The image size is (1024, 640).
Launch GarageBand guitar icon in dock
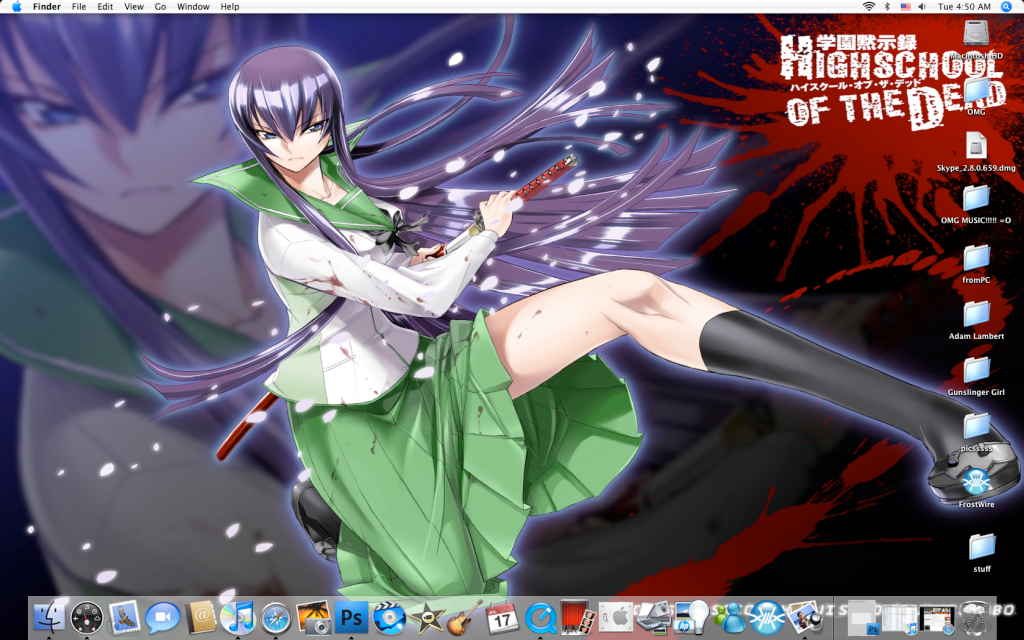tap(464, 617)
